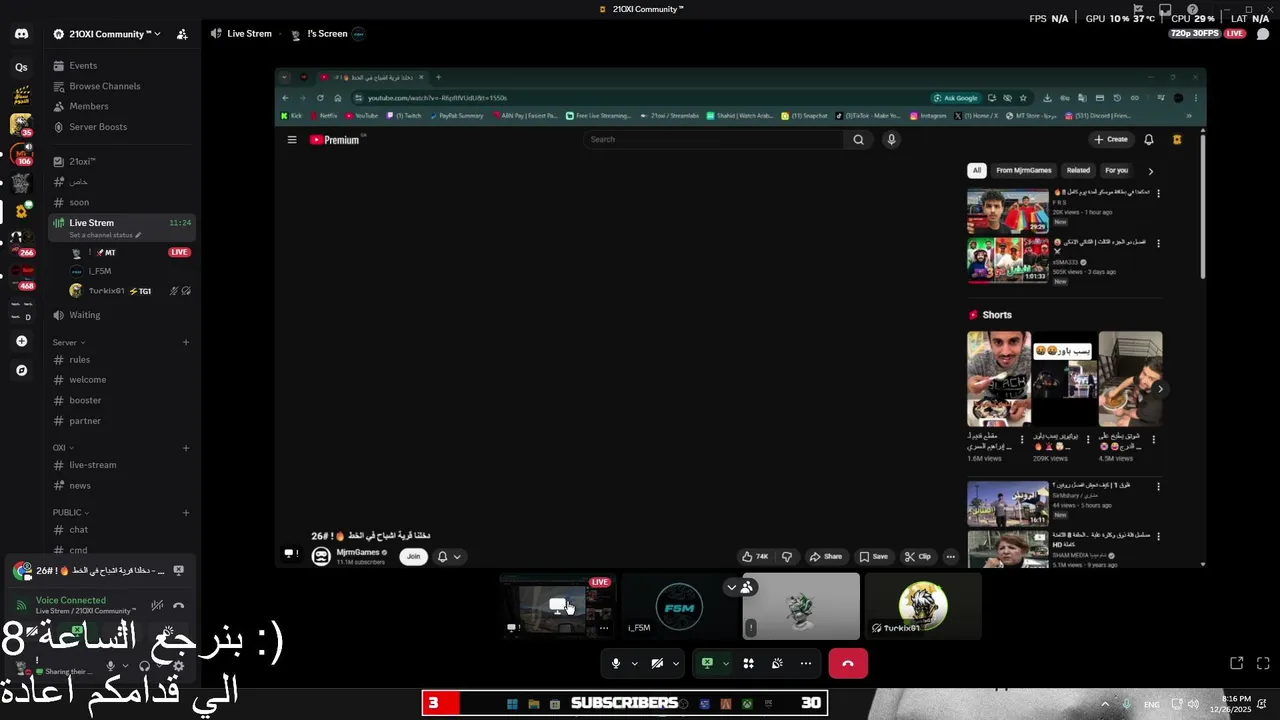
Task: Collapse the Server category
Action: pyautogui.click(x=68, y=342)
